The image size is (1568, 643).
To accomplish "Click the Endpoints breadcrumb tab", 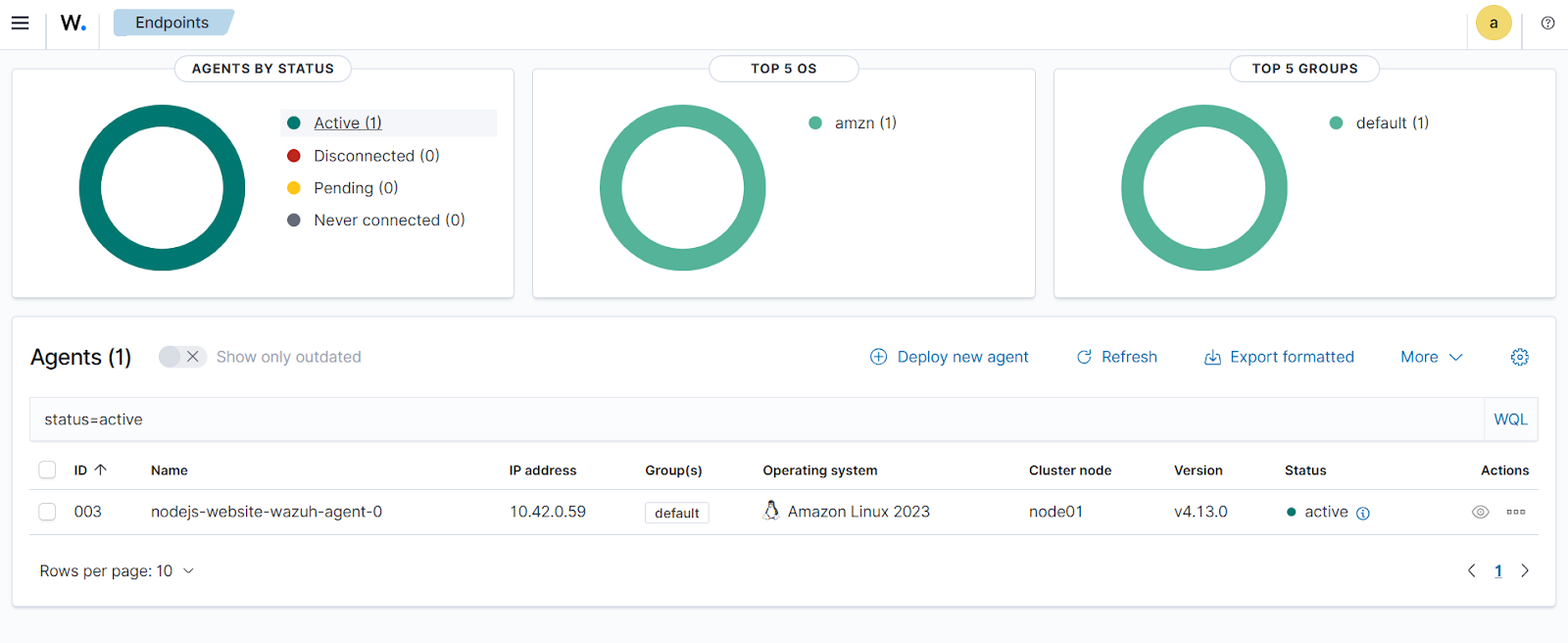I will point(171,23).
